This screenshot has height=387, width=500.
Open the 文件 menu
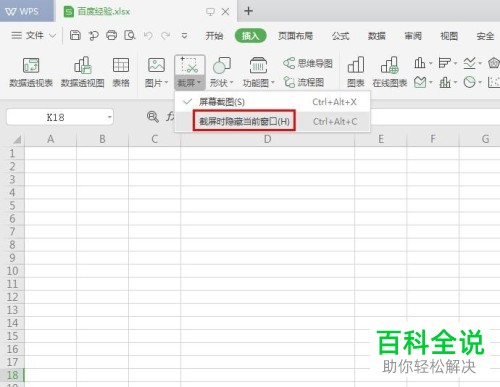[x=34, y=35]
